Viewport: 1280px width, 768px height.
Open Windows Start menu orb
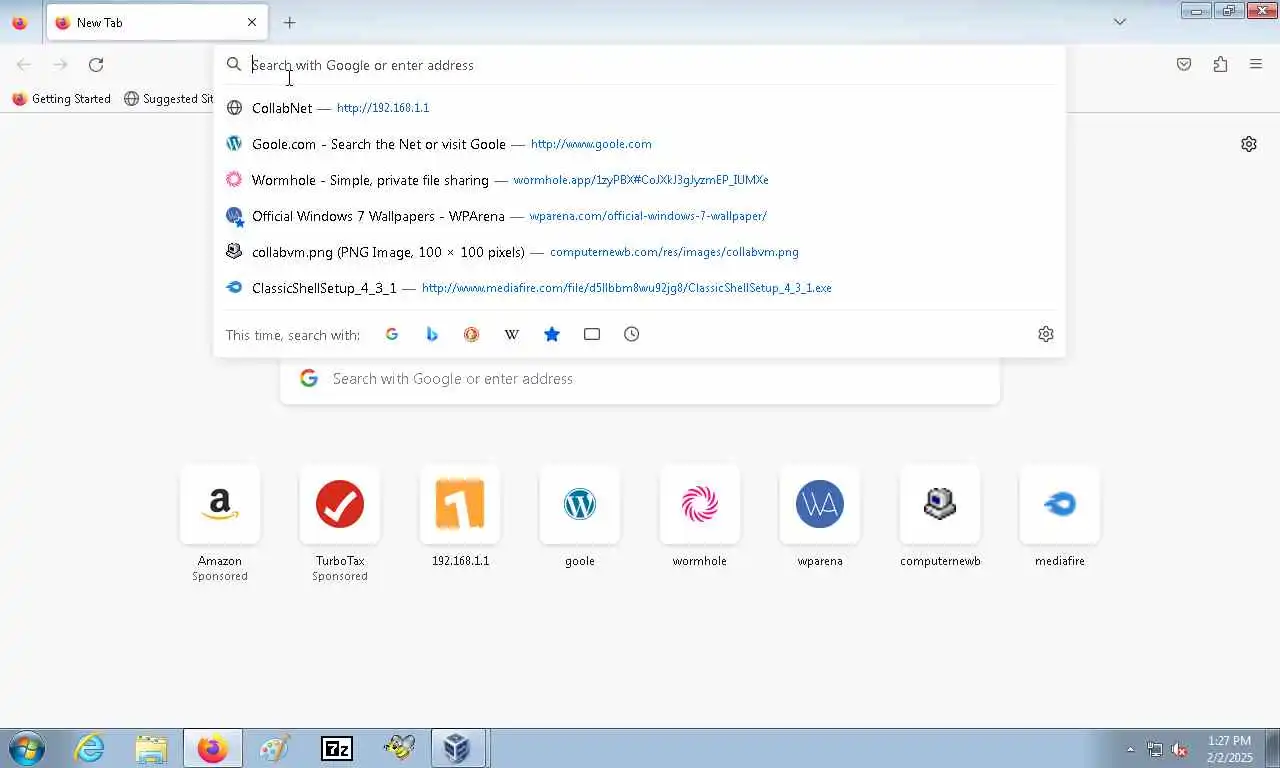click(x=27, y=748)
